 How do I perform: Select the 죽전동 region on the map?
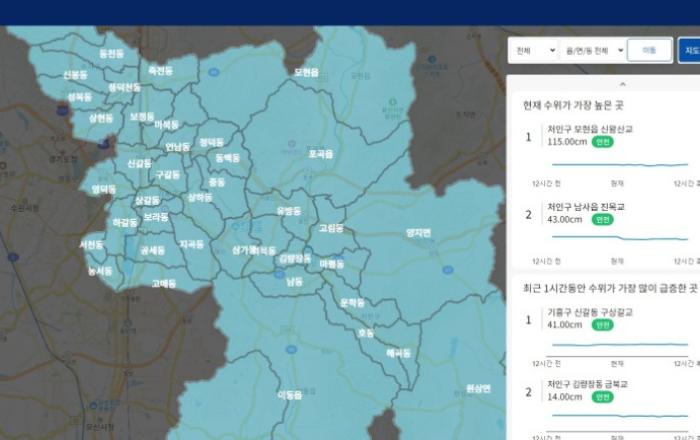pyautogui.click(x=160, y=71)
